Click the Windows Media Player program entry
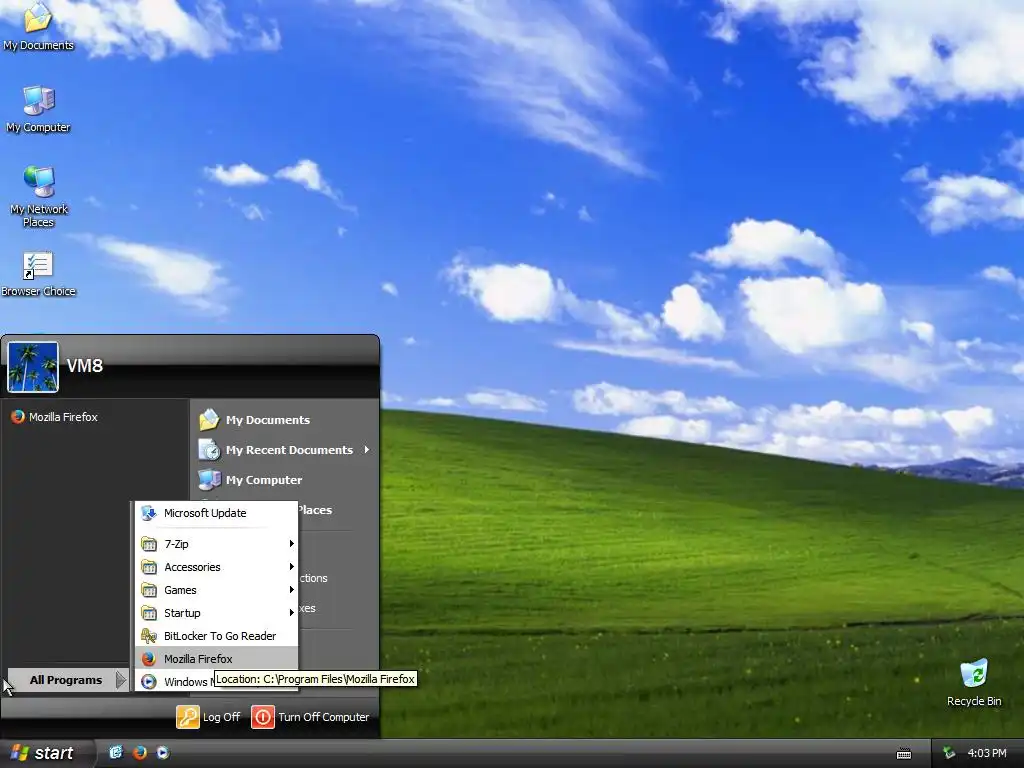 [x=176, y=681]
